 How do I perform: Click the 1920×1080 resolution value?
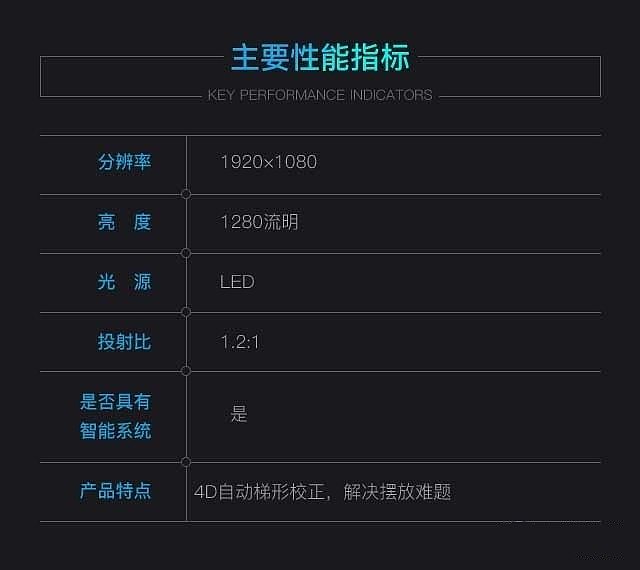(x=269, y=162)
